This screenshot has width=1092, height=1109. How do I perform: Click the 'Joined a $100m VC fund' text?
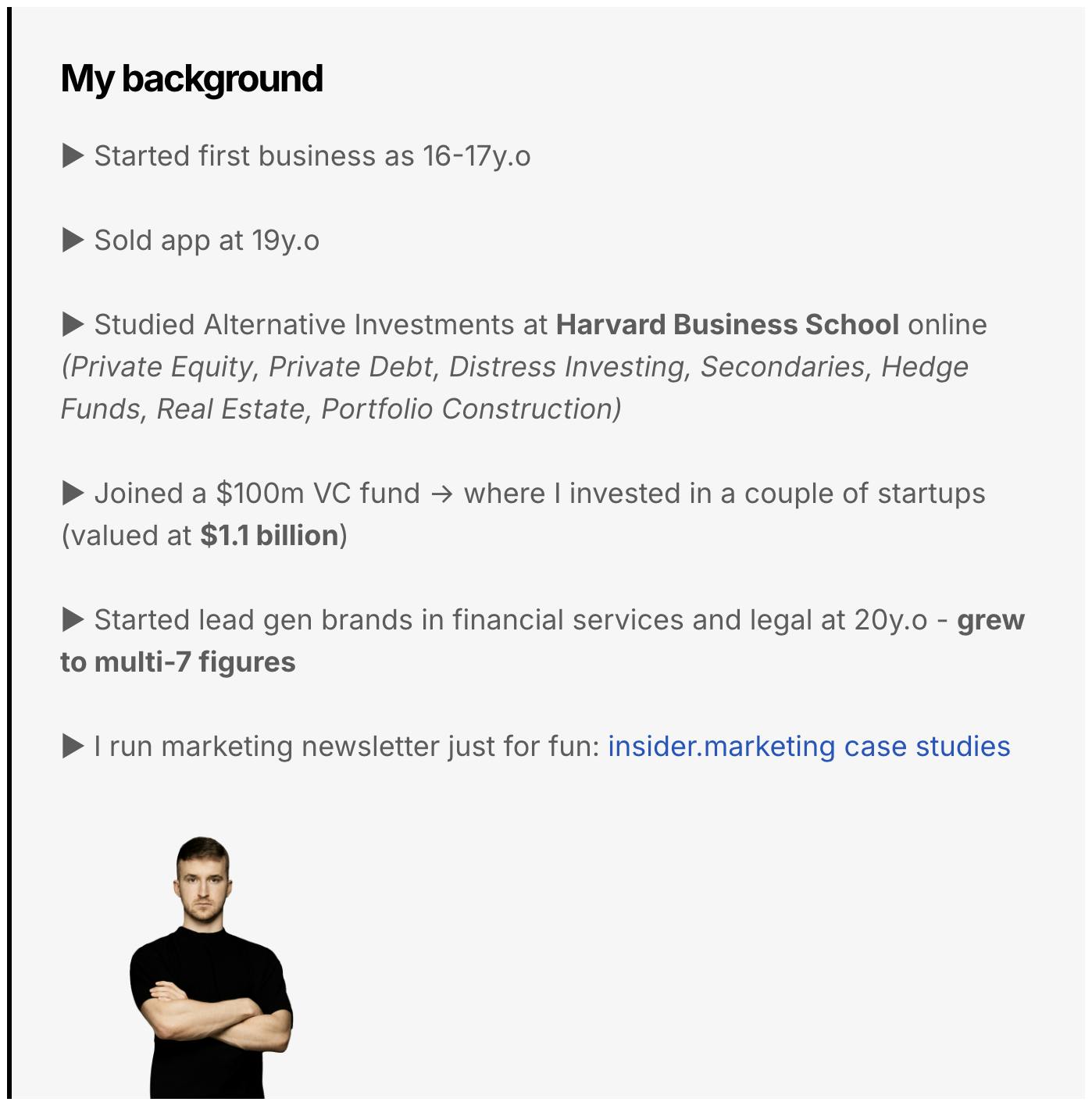[257, 494]
